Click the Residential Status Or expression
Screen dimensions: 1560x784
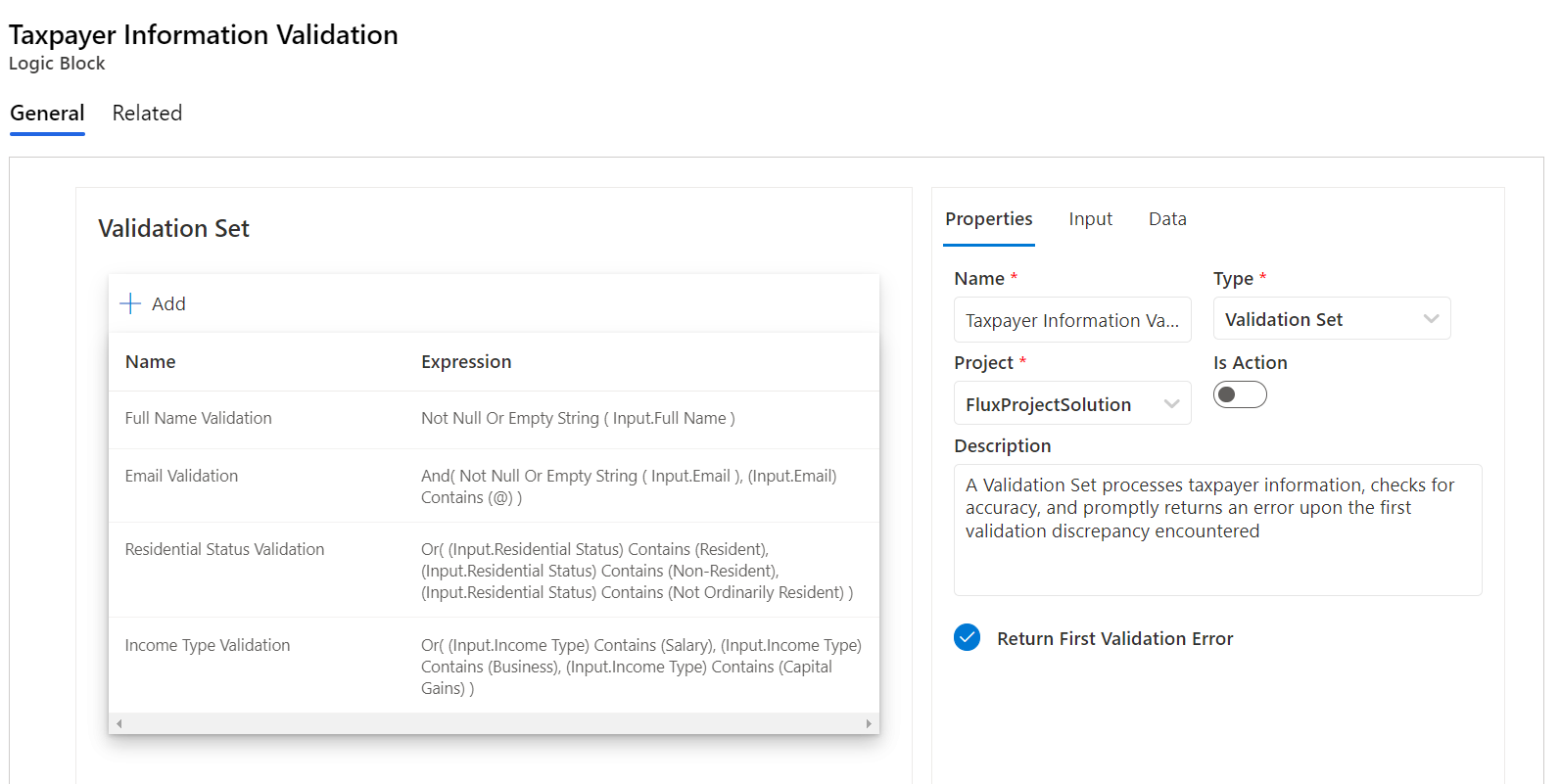(x=637, y=571)
